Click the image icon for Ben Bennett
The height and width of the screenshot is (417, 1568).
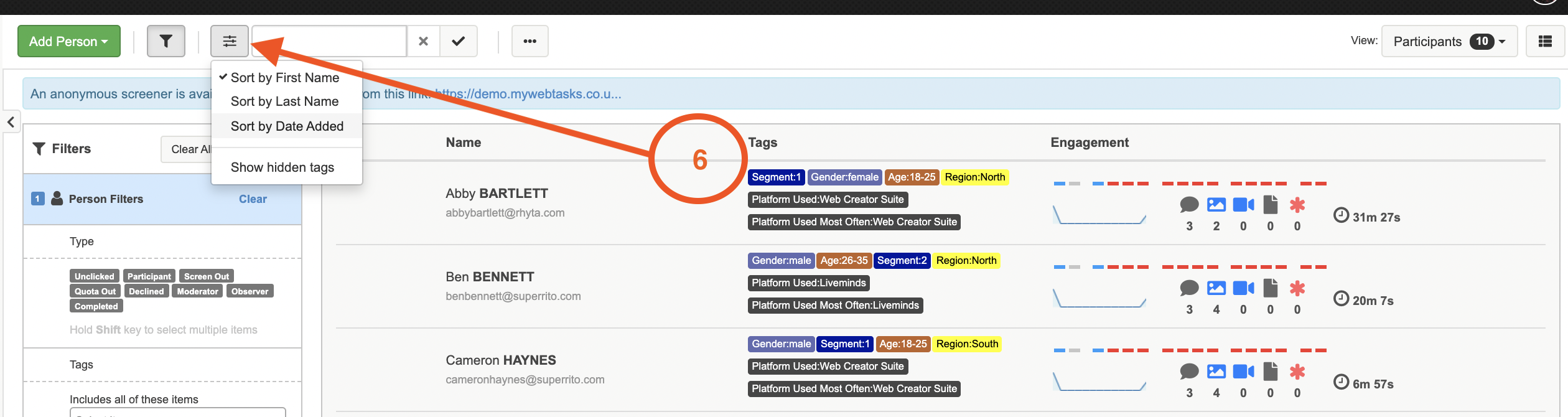[1216, 288]
